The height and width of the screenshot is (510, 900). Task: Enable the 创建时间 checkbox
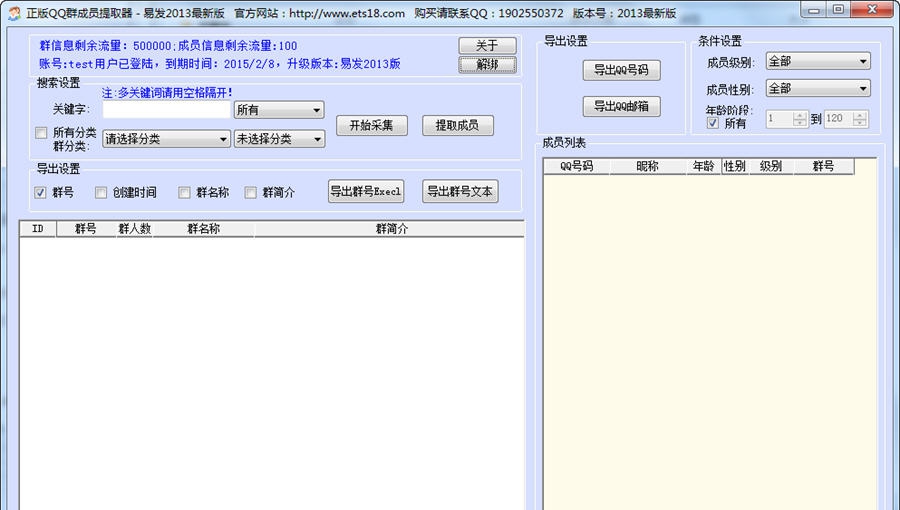(101, 192)
